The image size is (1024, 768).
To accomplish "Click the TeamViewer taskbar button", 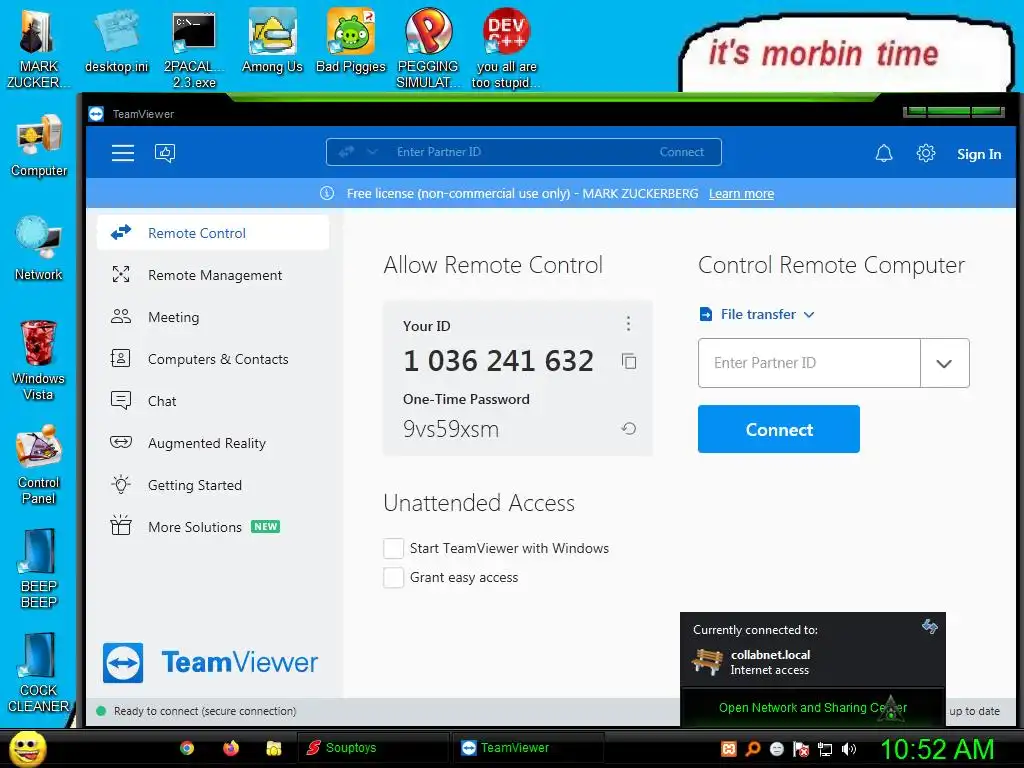I will 528,748.
